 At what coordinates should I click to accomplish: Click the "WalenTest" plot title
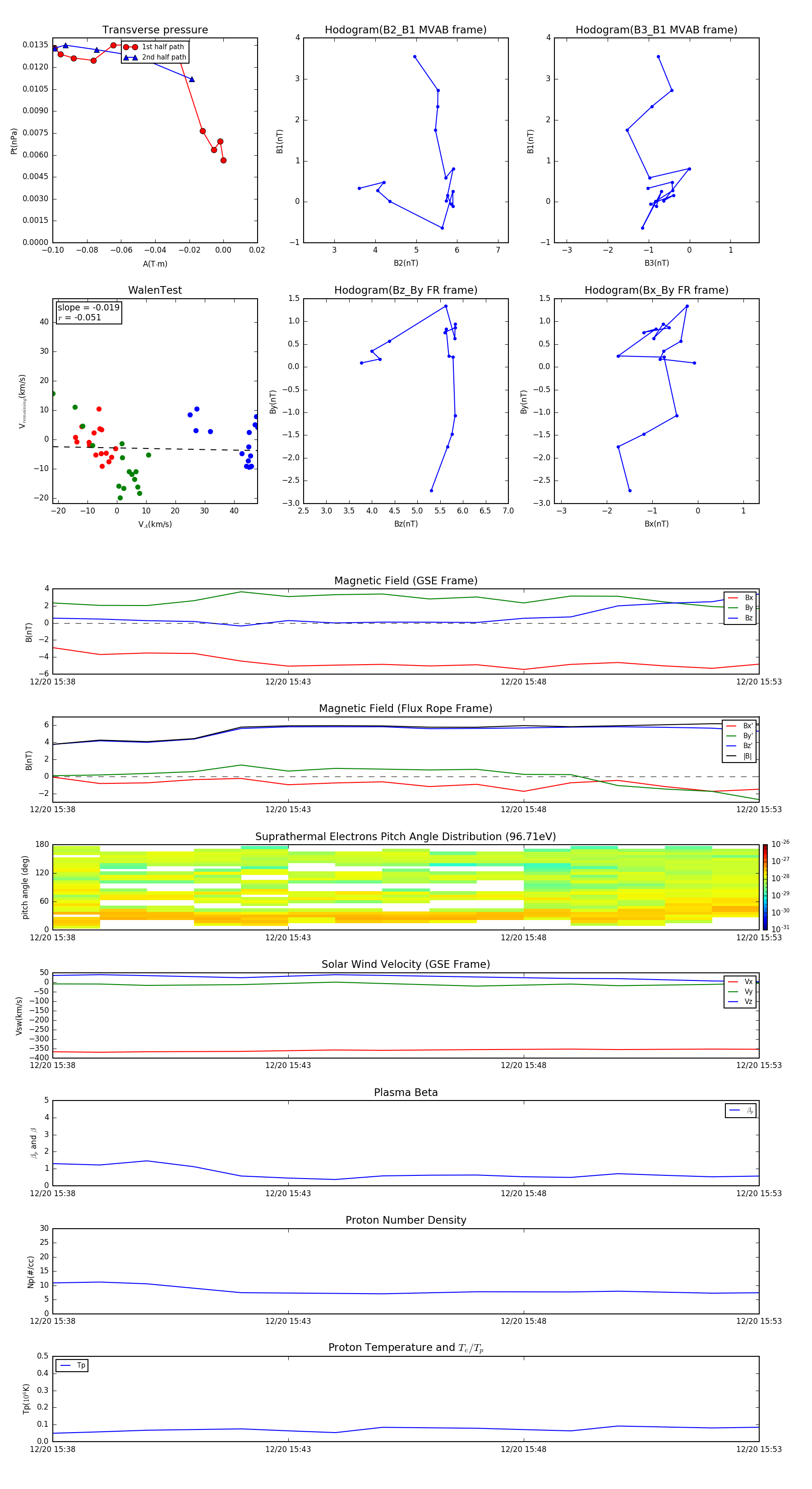click(x=155, y=290)
